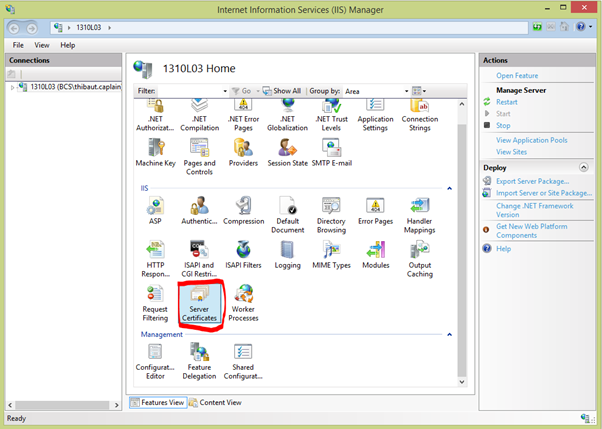
Task: Click Export Server Package link
Action: [533, 181]
